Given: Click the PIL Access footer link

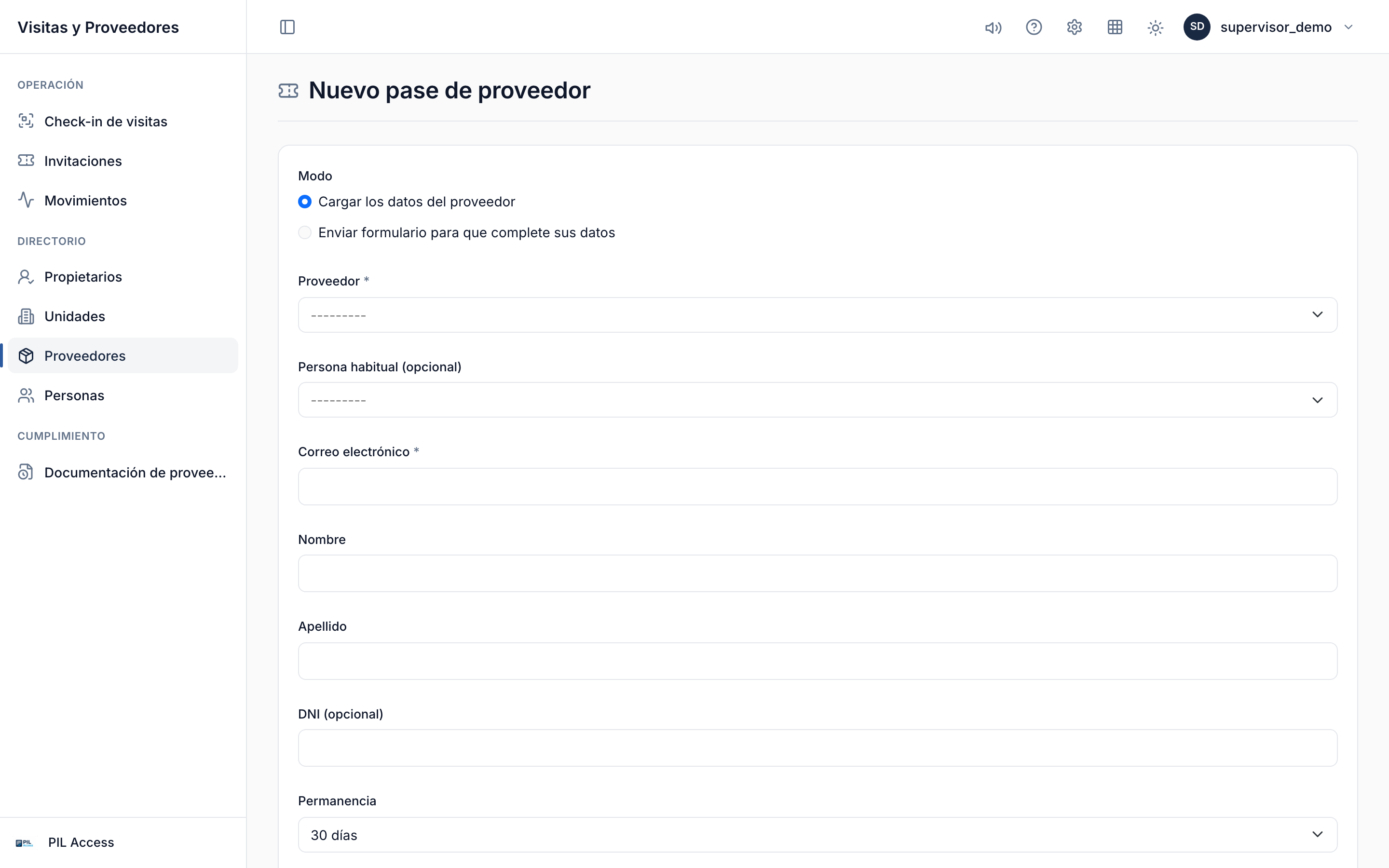Looking at the screenshot, I should tap(81, 842).
